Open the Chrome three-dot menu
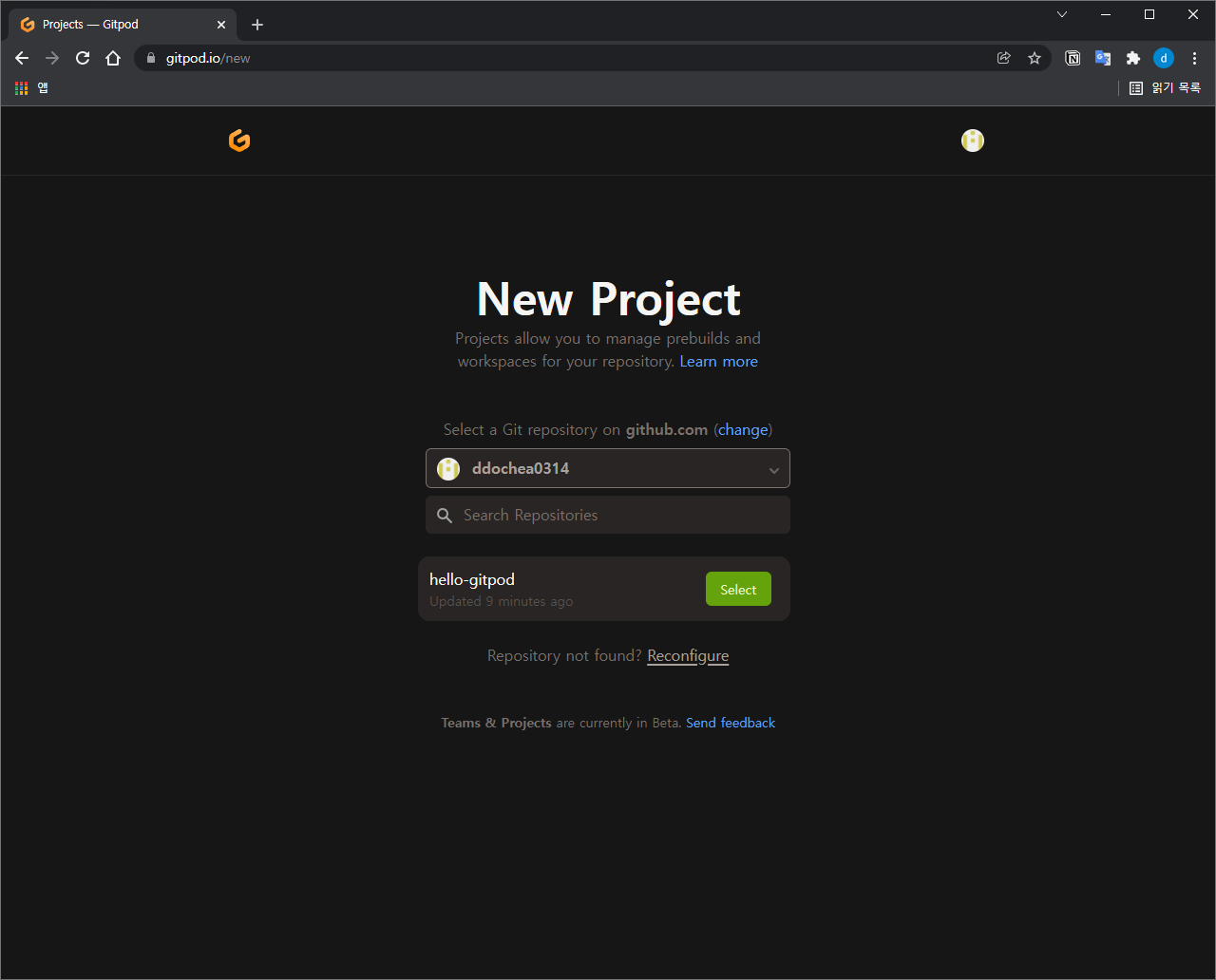This screenshot has height=980, width=1216. click(1194, 58)
